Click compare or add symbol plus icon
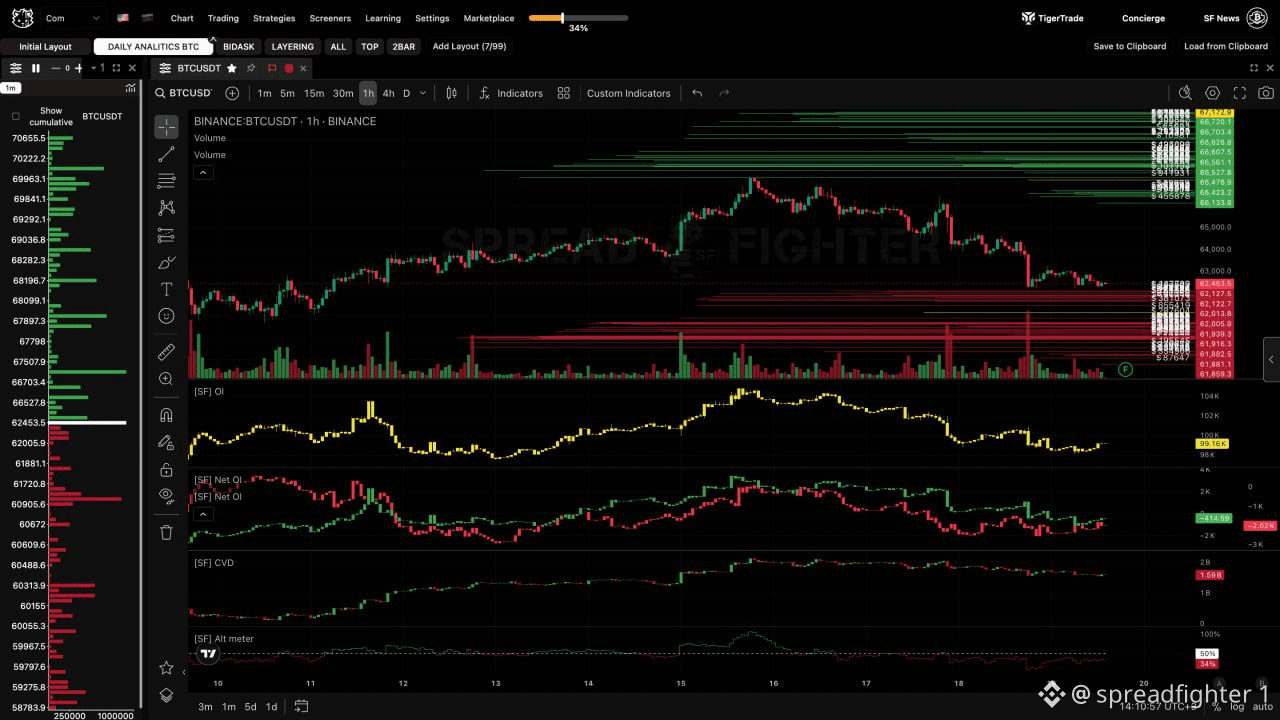Viewport: 1280px width, 720px height. [x=232, y=93]
